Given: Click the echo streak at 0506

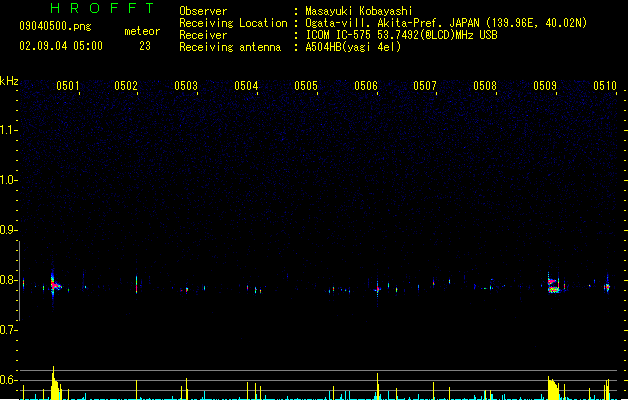Looking at the screenshot, I should 377,288.
